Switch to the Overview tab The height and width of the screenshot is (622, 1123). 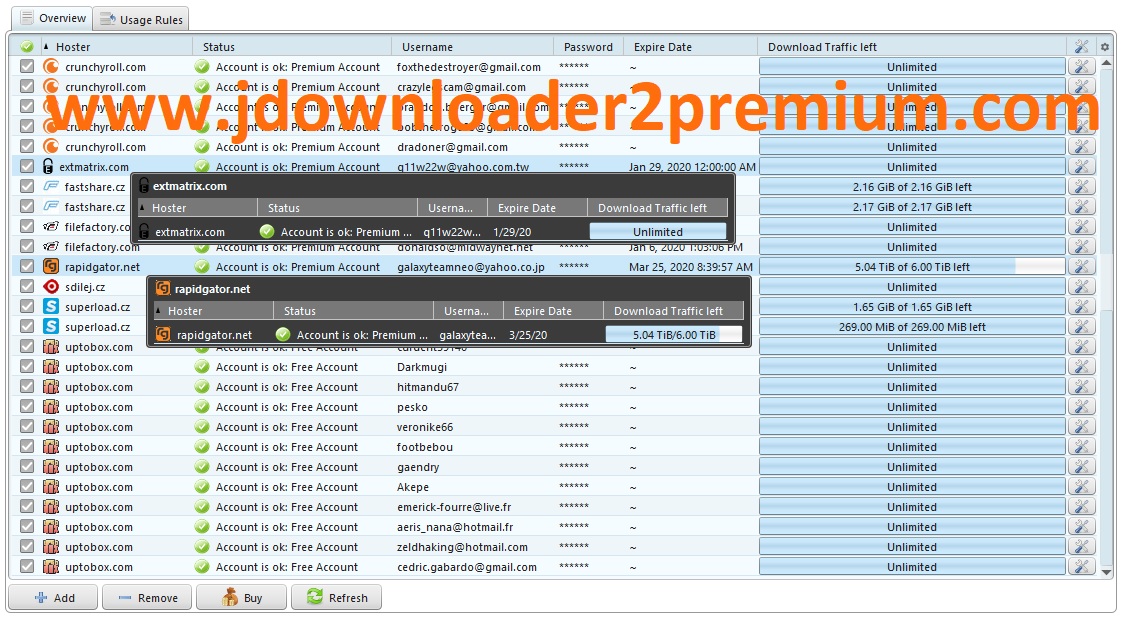pos(53,18)
